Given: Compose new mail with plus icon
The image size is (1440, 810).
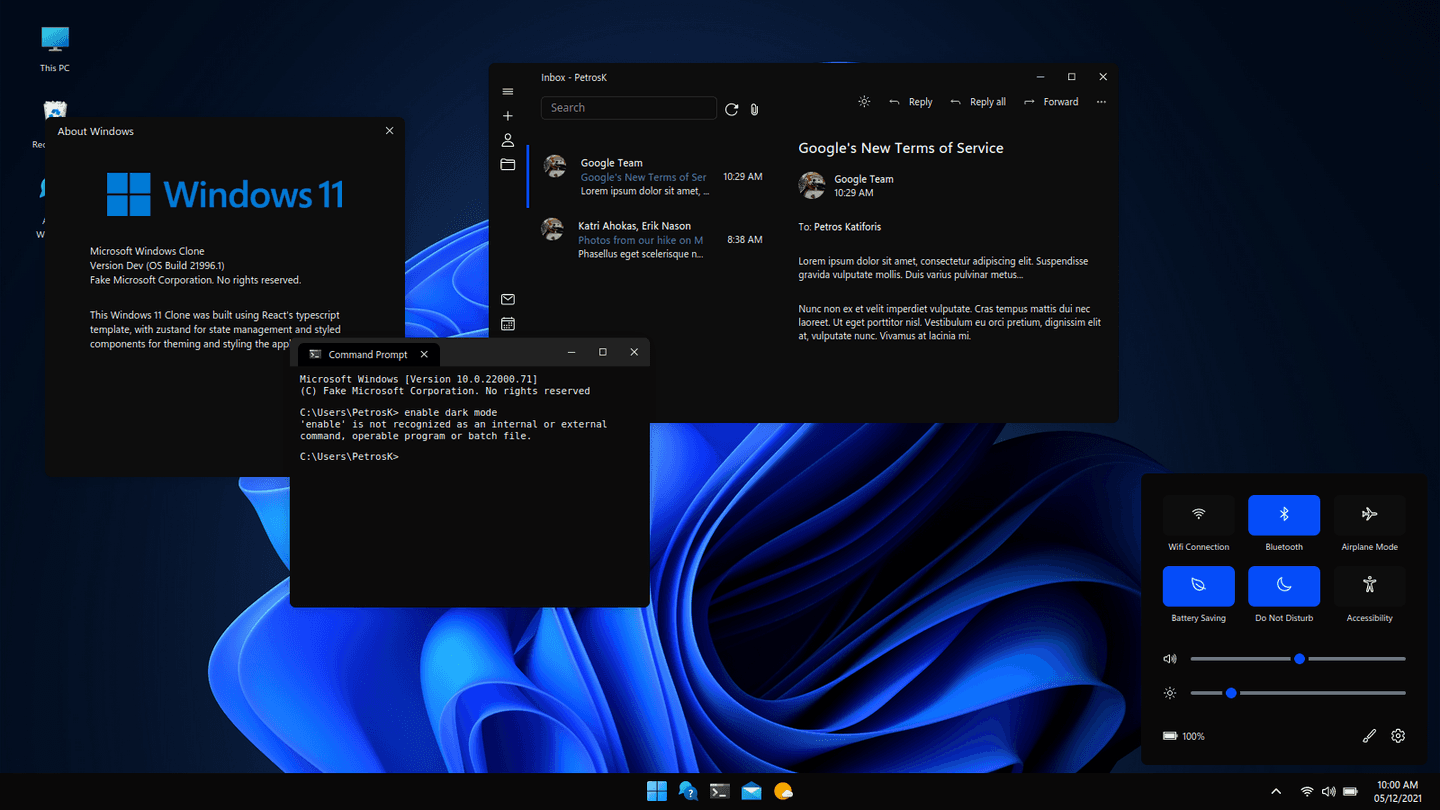Looking at the screenshot, I should pyautogui.click(x=508, y=116).
